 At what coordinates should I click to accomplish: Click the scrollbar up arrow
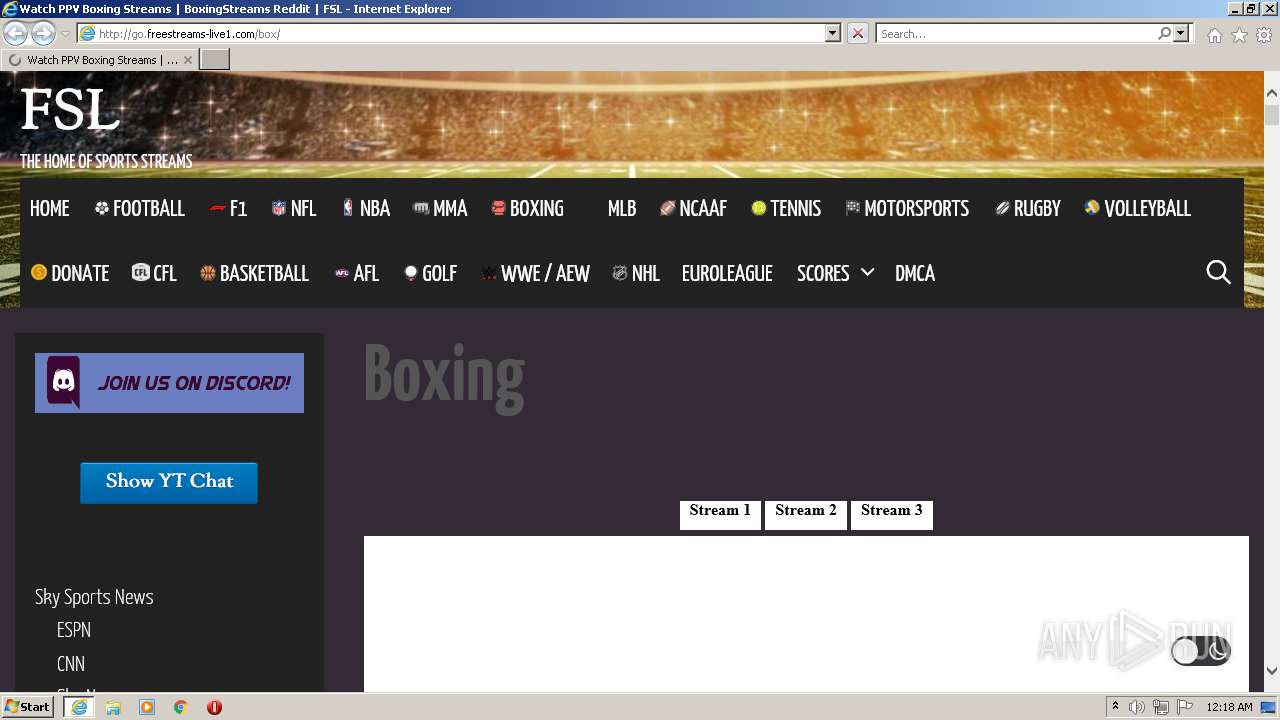pos(1272,93)
